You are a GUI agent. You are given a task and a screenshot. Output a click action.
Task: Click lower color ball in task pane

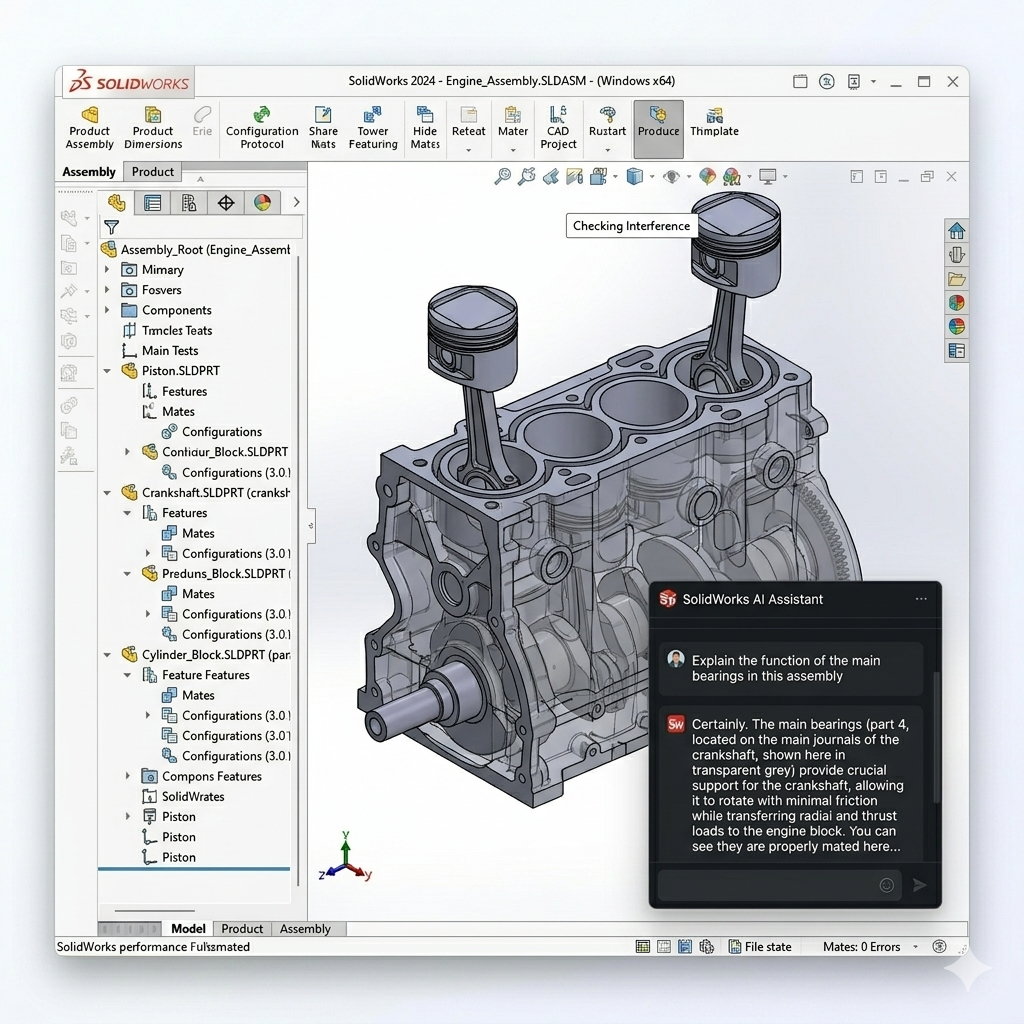957,327
